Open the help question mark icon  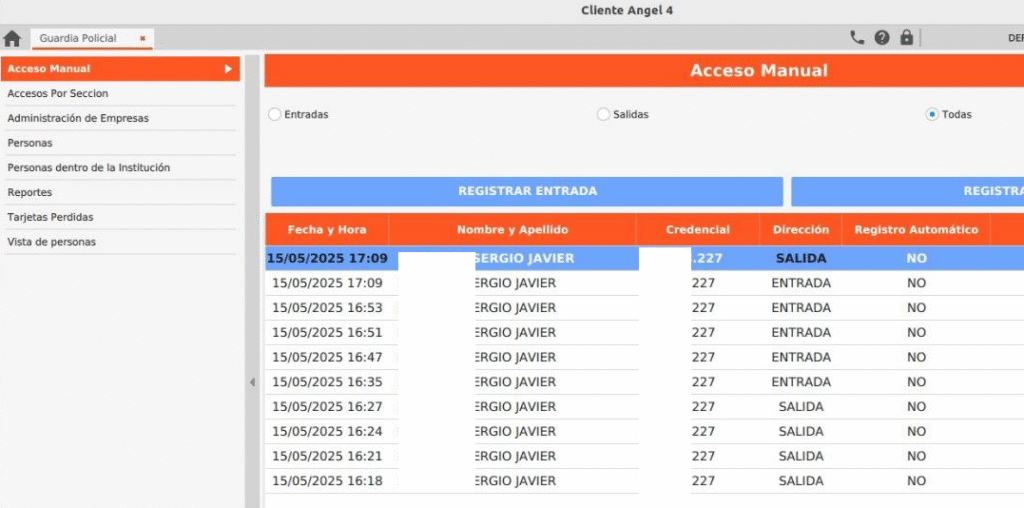(882, 38)
